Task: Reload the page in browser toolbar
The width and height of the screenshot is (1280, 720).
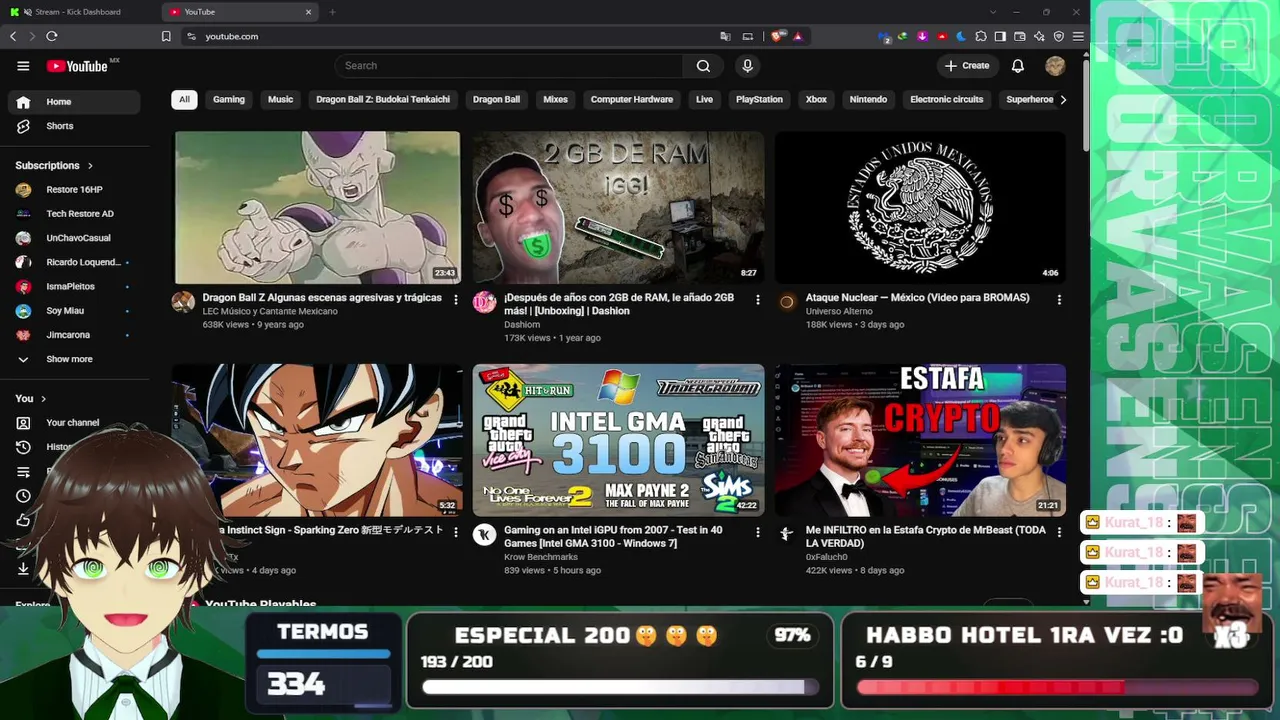Action: click(52, 36)
